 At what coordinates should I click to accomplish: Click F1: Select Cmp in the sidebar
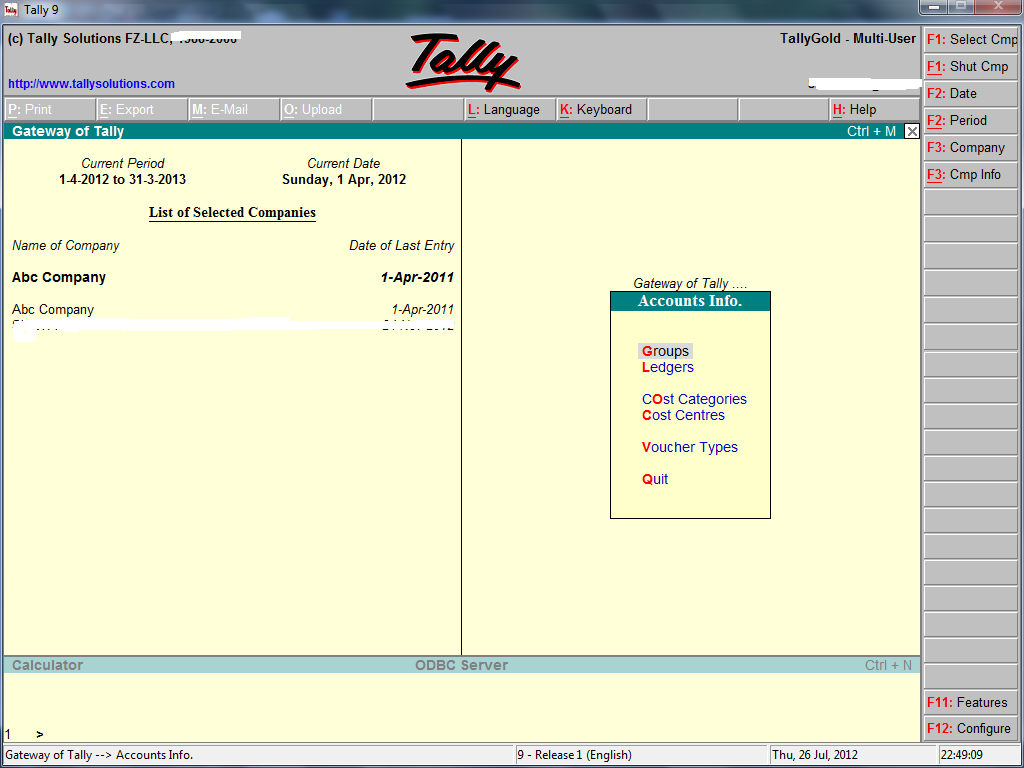[971, 39]
